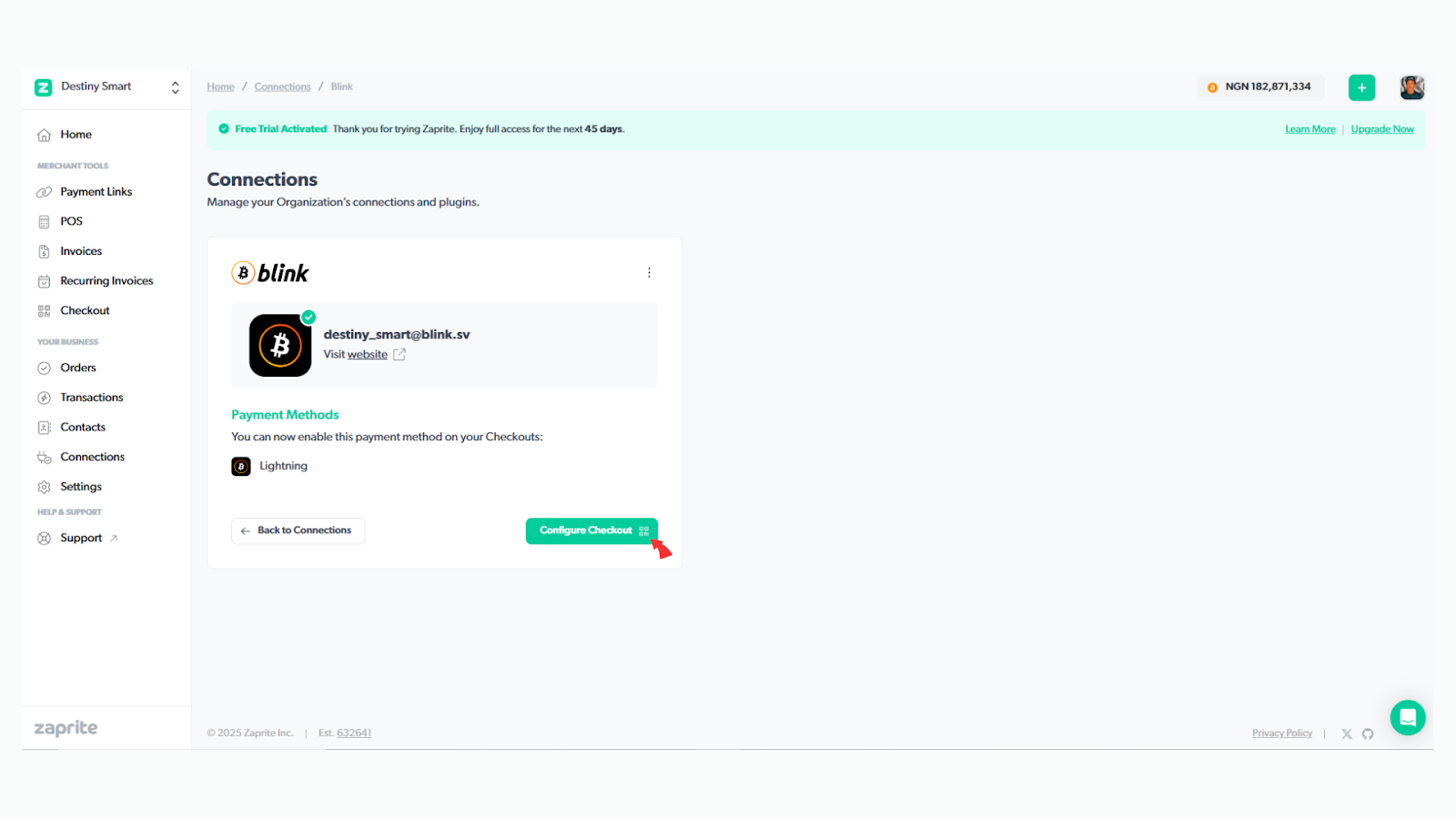Click the external link icon beside website
The width and height of the screenshot is (1456, 819).
399,355
